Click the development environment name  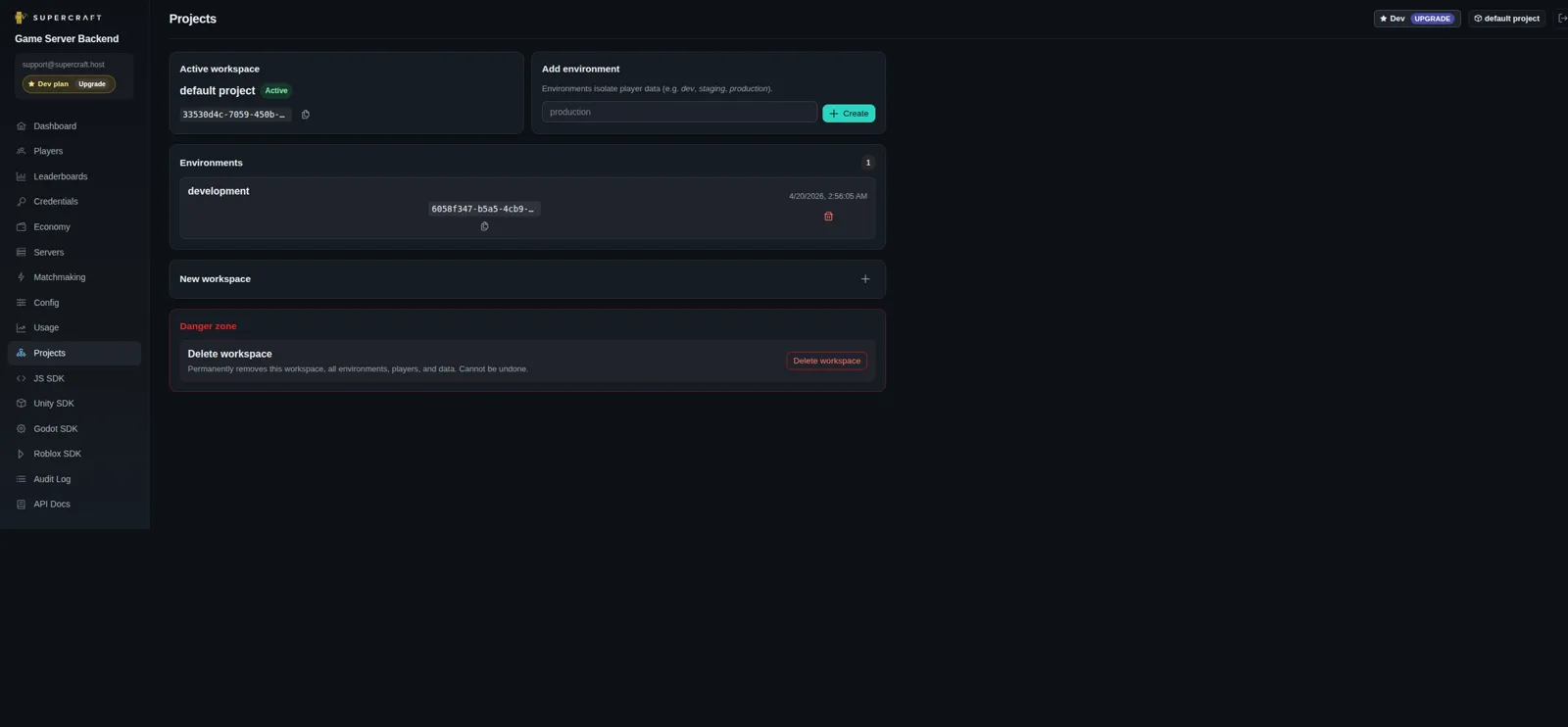click(x=219, y=191)
